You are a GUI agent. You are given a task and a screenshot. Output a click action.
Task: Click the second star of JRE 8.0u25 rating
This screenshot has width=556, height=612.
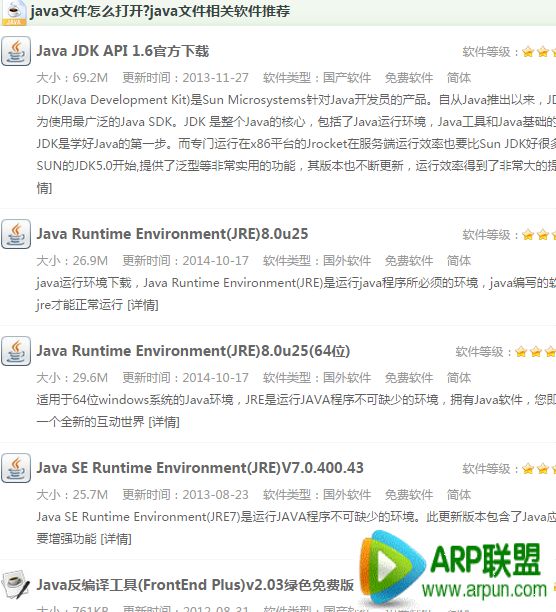point(543,235)
